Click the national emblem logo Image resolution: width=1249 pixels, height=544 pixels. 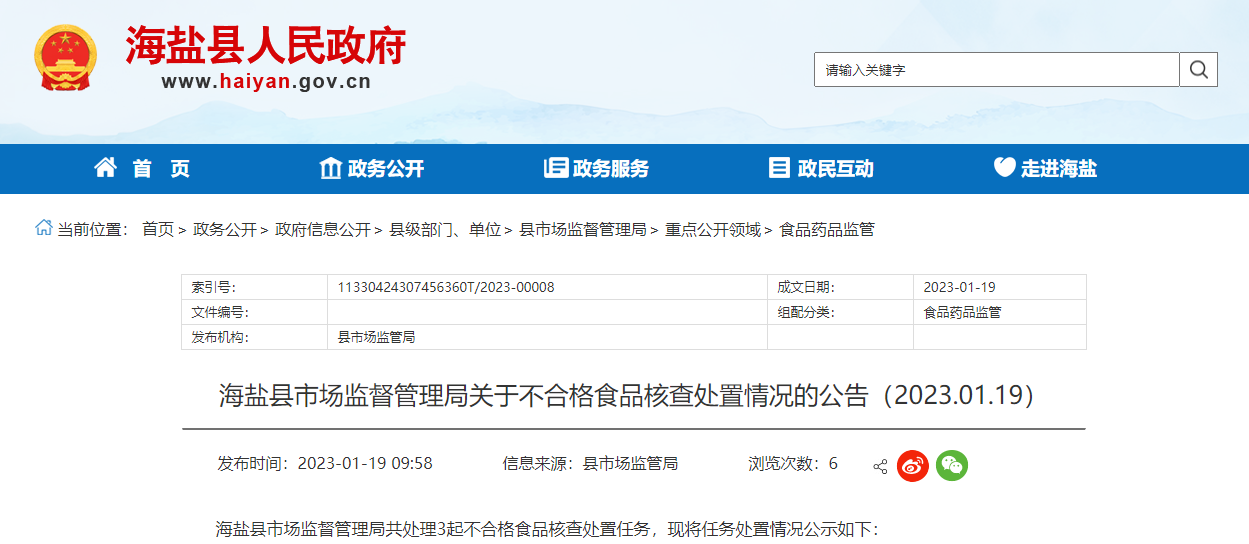pyautogui.click(x=65, y=58)
